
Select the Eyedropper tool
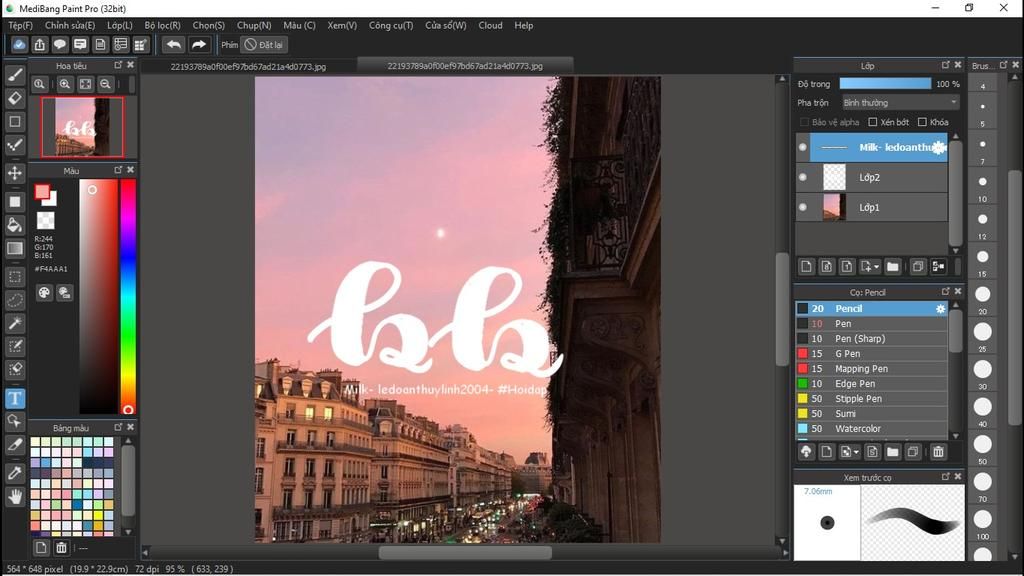[14, 473]
